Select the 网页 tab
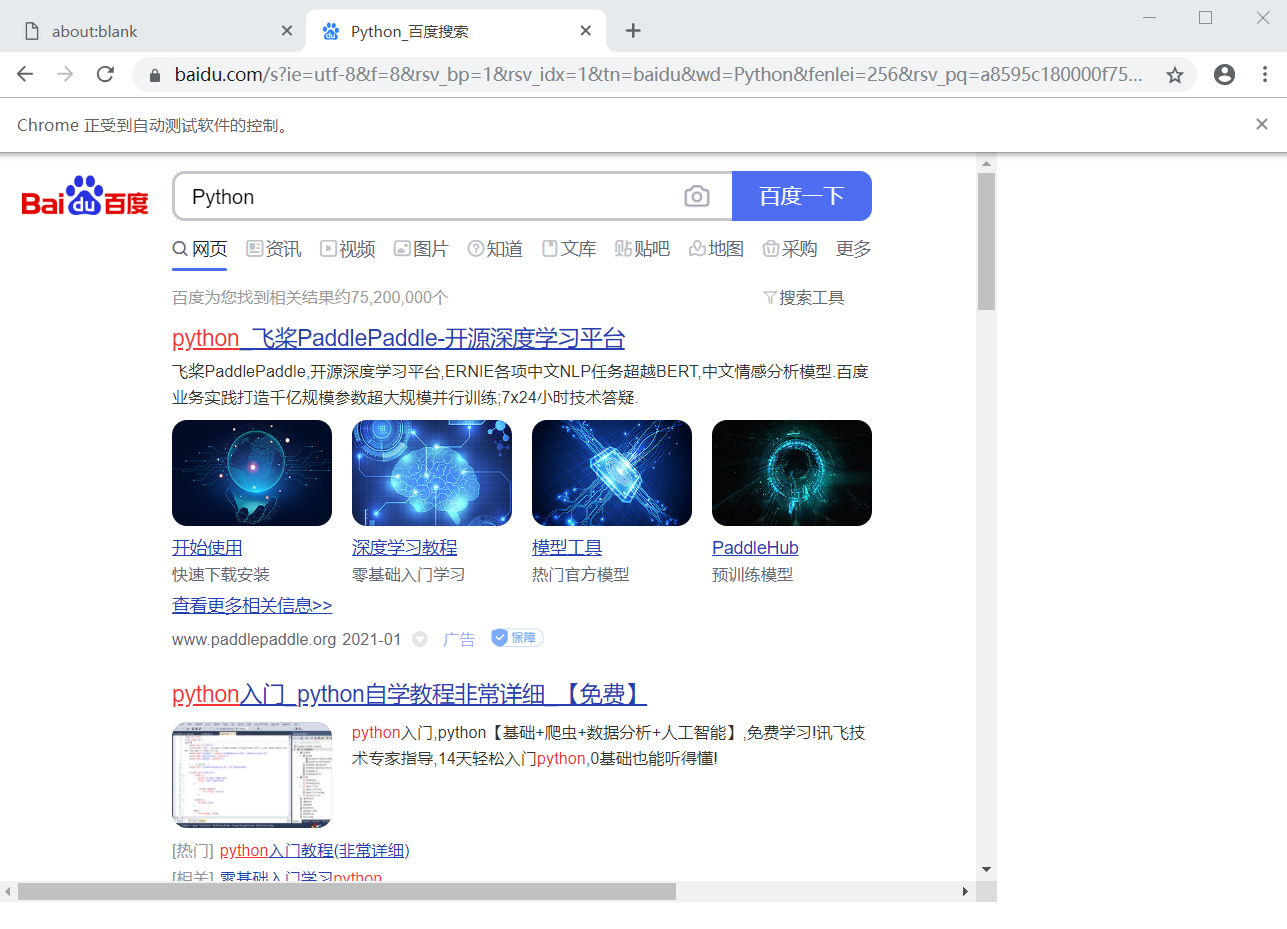Viewport: 1287px width, 929px height. (x=200, y=248)
